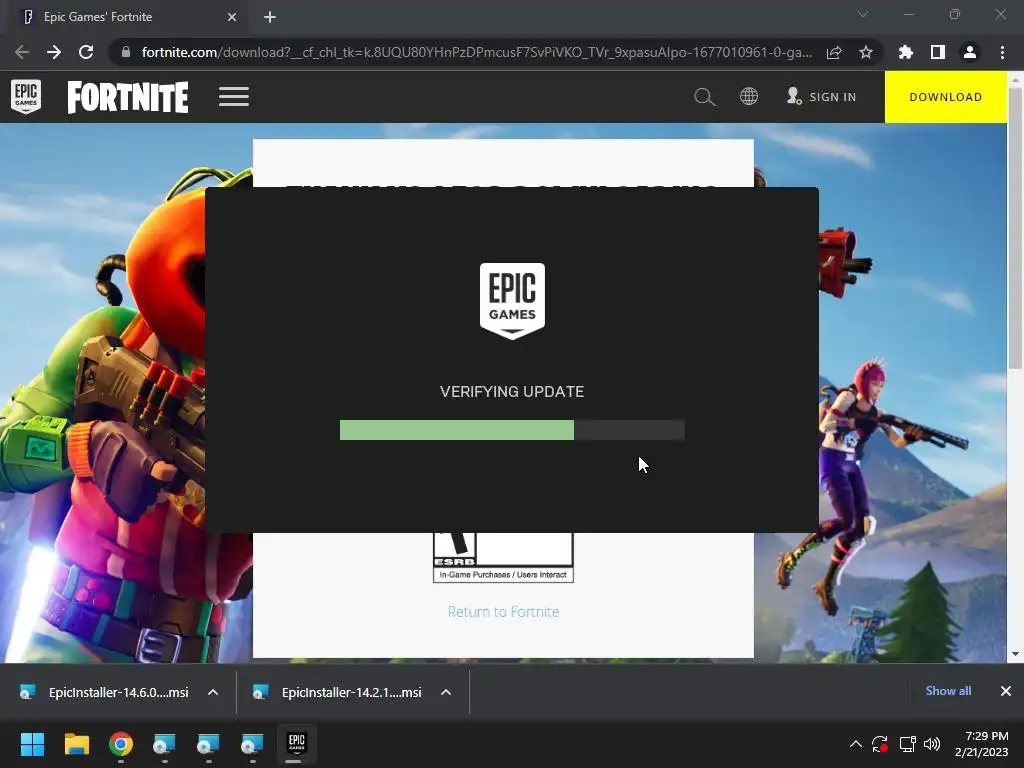Click the scrollbar down arrow
Screen dimensions: 1024x768
pyautogui.click(x=1015, y=654)
